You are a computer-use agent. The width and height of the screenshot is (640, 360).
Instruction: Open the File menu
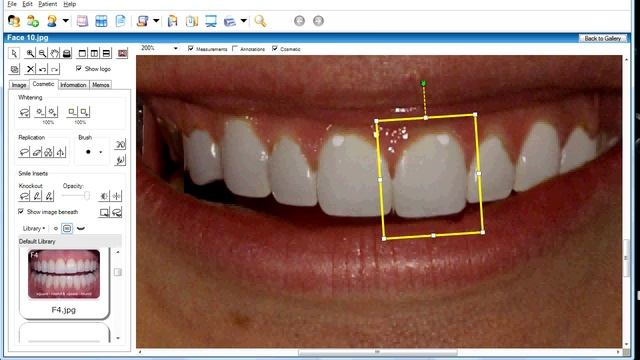point(12,4)
